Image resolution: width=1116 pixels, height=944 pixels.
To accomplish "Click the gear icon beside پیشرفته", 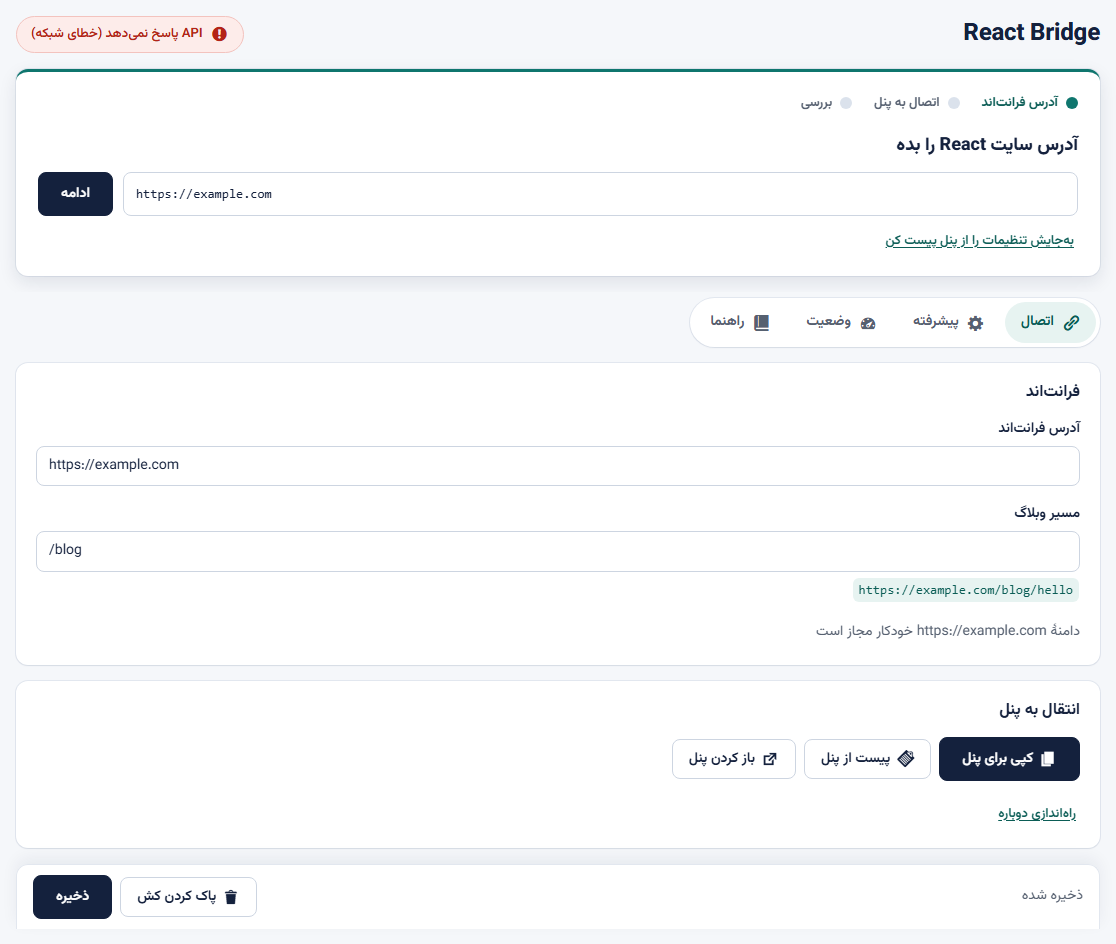I will click(975, 322).
